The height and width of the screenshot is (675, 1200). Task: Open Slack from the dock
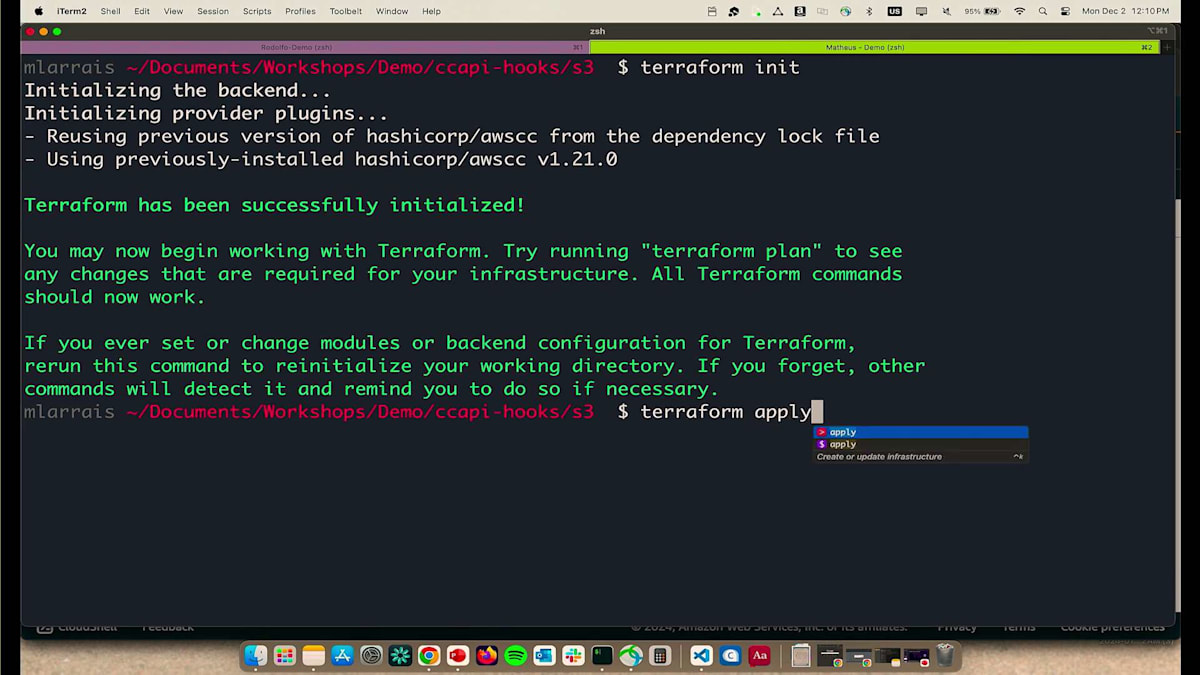click(573, 656)
